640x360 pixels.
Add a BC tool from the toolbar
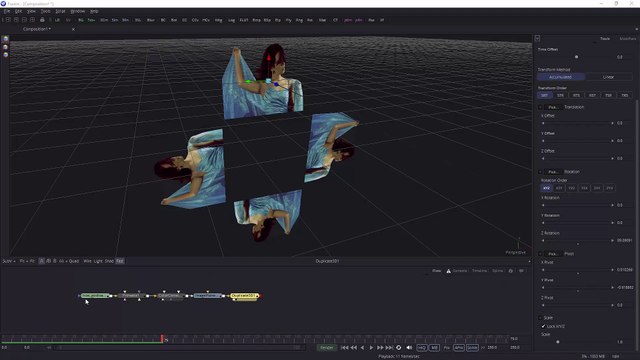[x=163, y=20]
